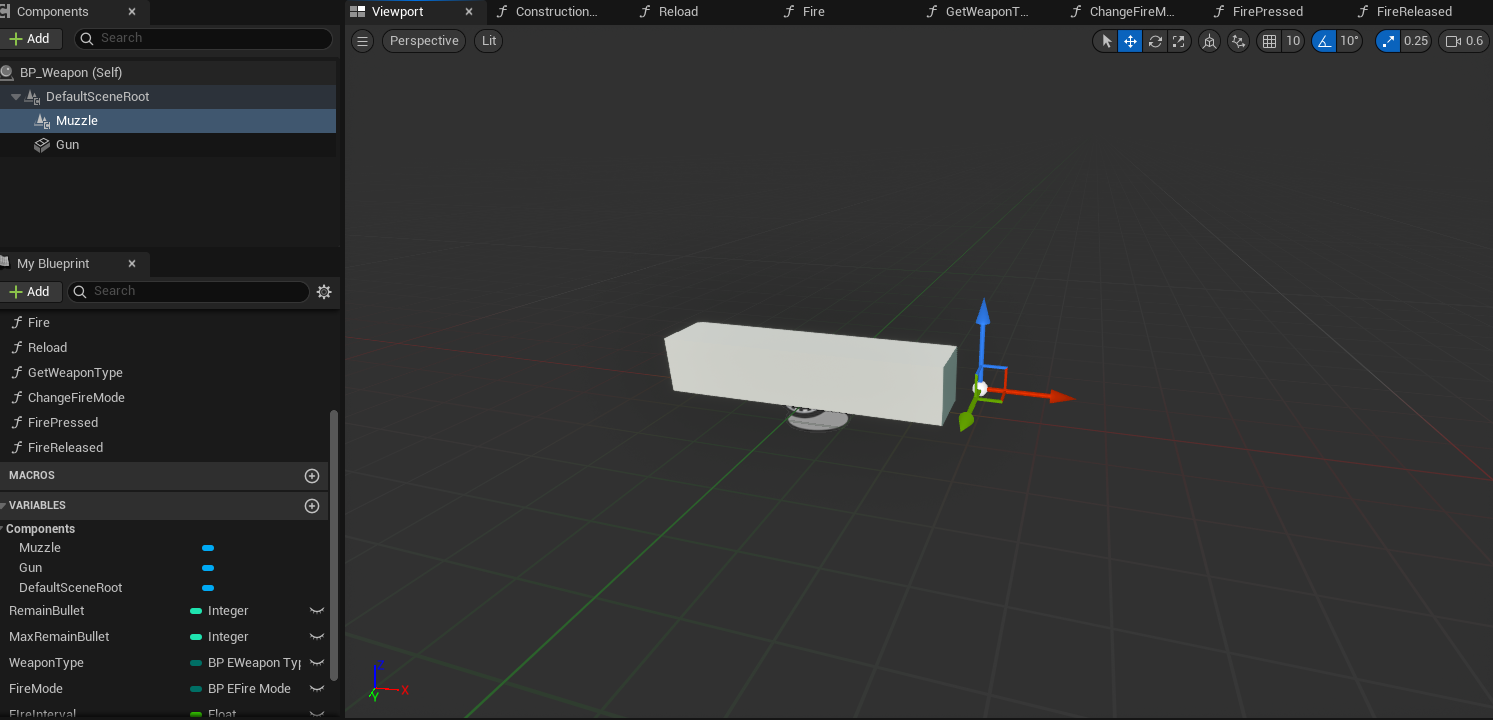The width and height of the screenshot is (1493, 720).
Task: Toggle rotation snapping angle icon
Action: (x=1324, y=41)
